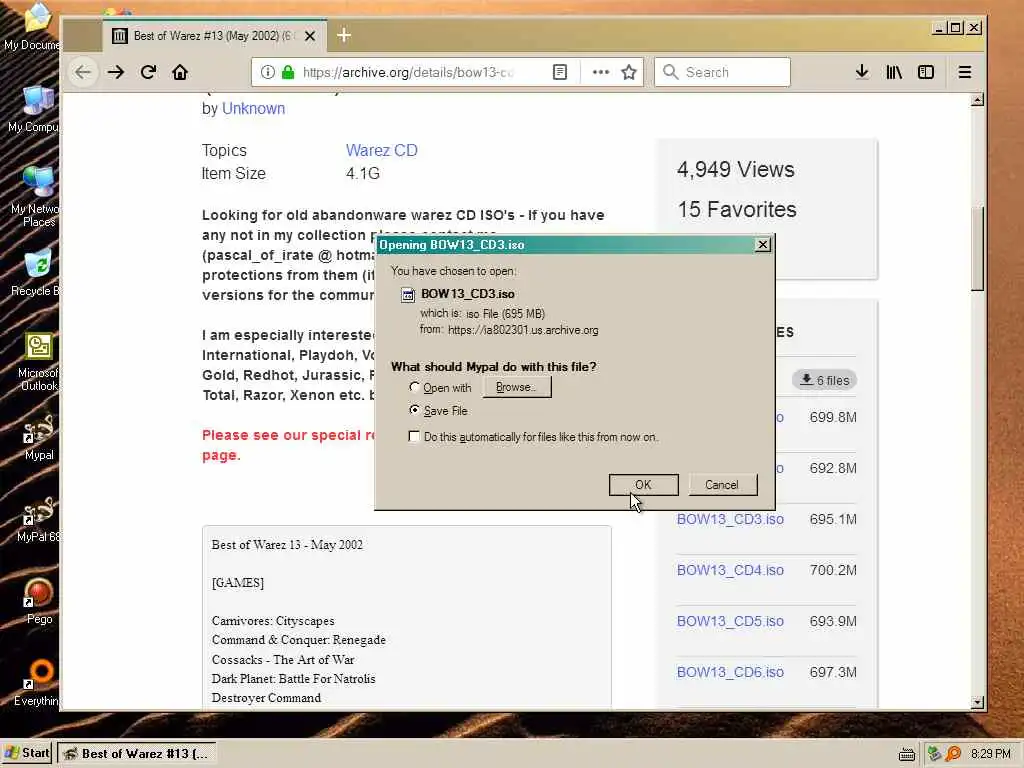Viewport: 1024px width, 768px height.
Task: Close the Opening BOW13_CD3.iso dialog
Action: point(762,245)
